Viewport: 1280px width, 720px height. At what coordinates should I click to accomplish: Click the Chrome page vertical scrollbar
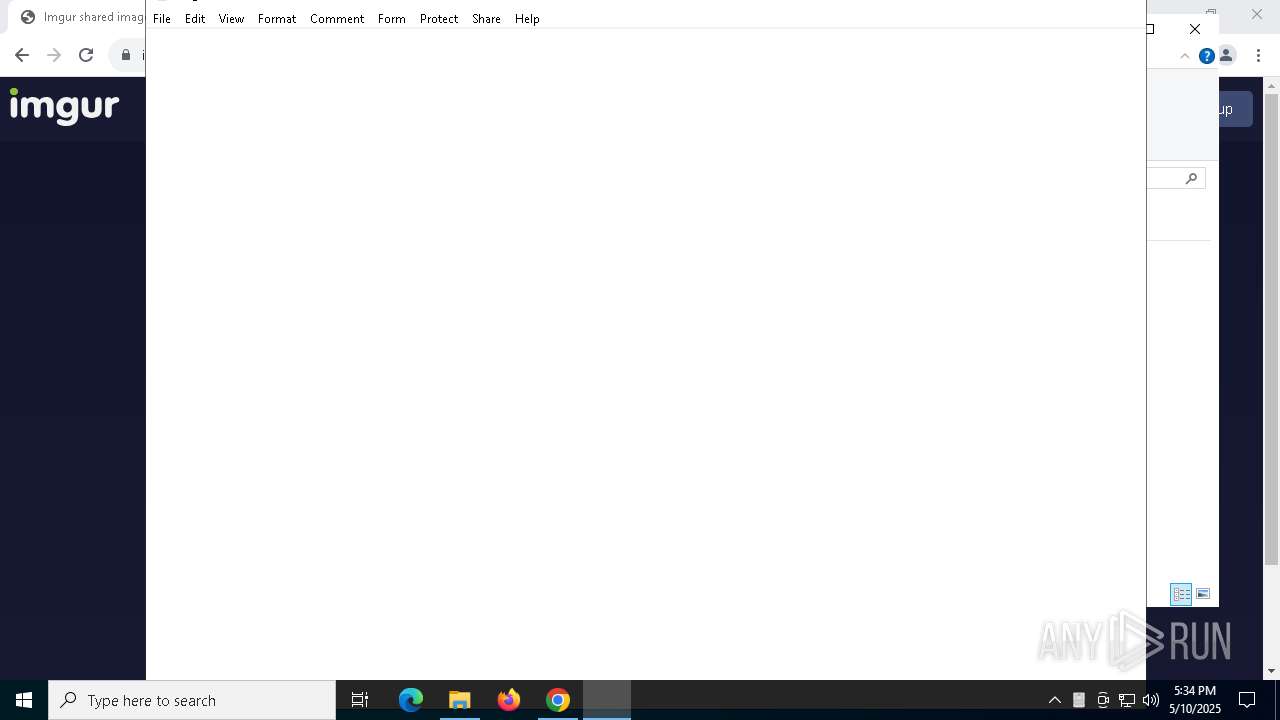click(x=1271, y=330)
